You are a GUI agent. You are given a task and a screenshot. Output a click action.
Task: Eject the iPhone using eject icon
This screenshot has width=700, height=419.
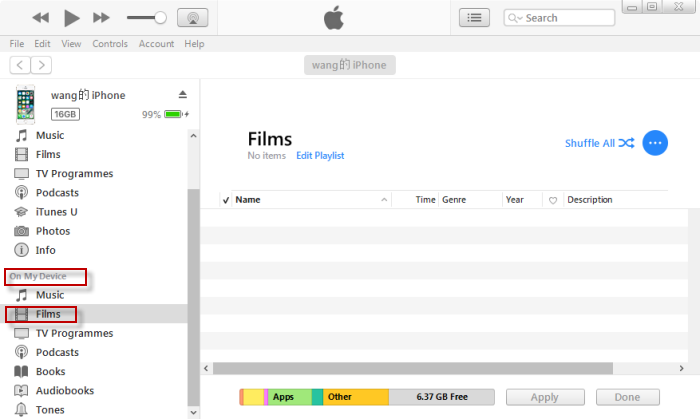183,95
